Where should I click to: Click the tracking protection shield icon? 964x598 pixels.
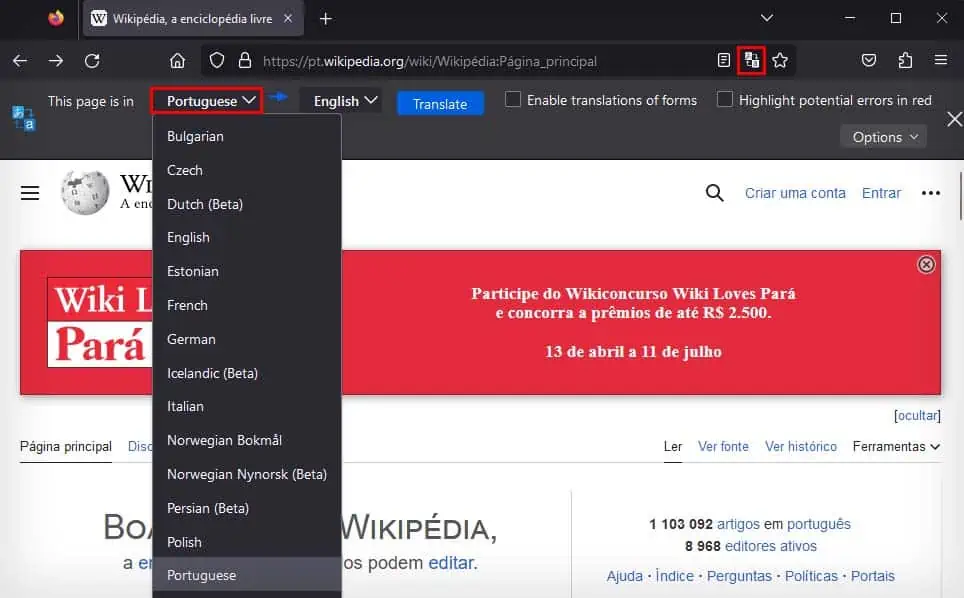tap(216, 61)
